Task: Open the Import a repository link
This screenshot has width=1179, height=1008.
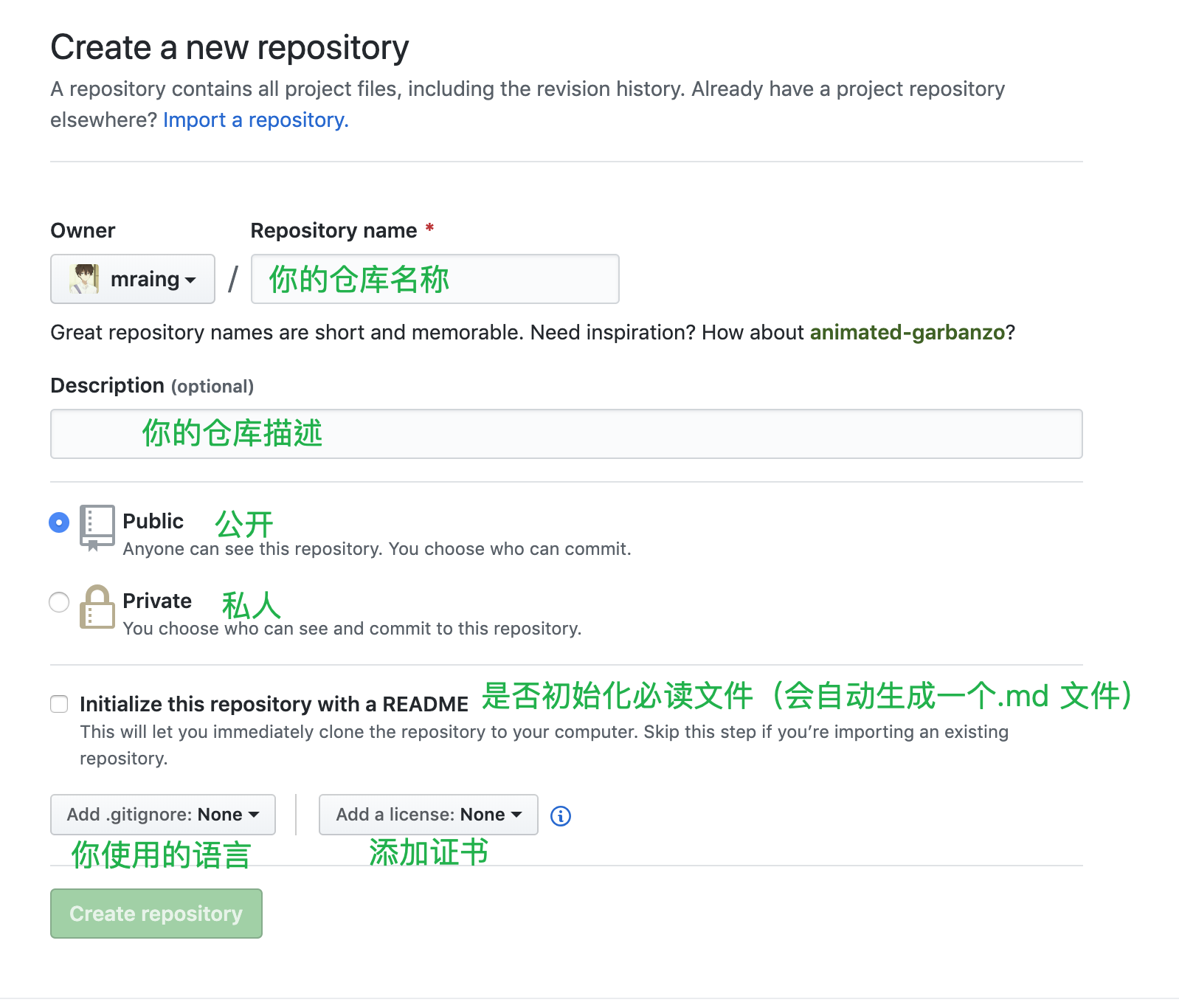Action: pyautogui.click(x=255, y=120)
